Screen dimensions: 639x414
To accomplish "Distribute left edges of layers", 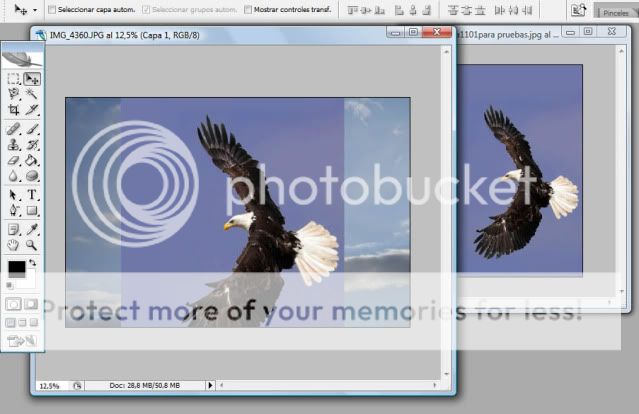I will click(x=500, y=10).
